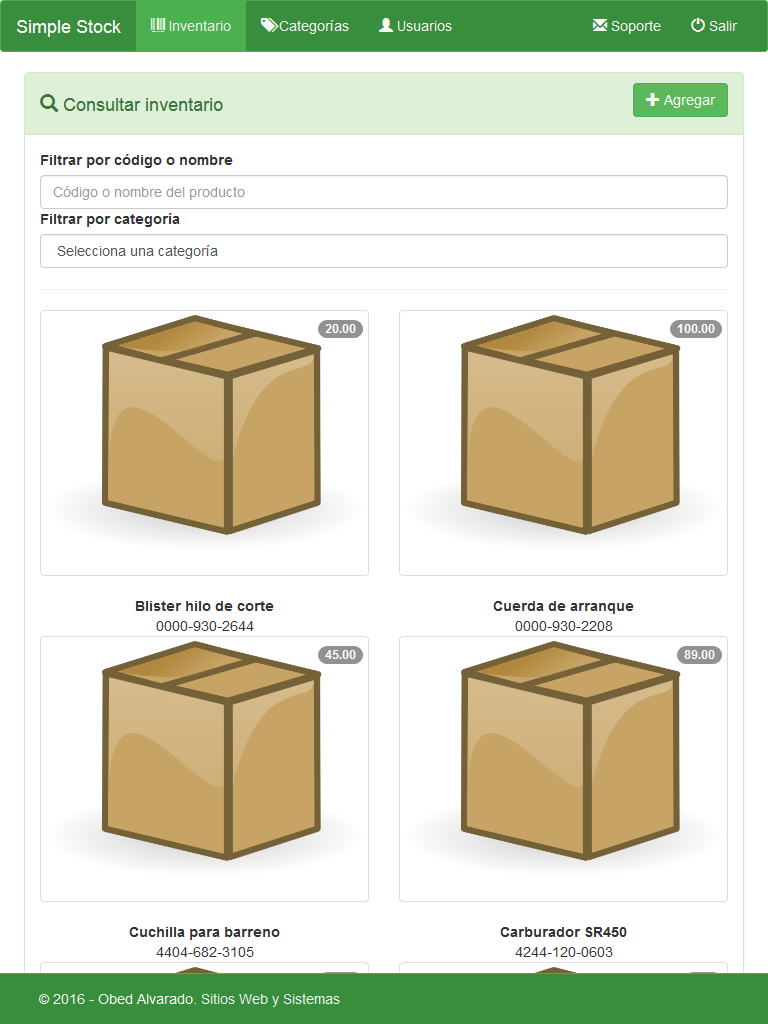Click the plus icon inside the Agregar button
This screenshot has height=1024, width=768.
(x=652, y=99)
